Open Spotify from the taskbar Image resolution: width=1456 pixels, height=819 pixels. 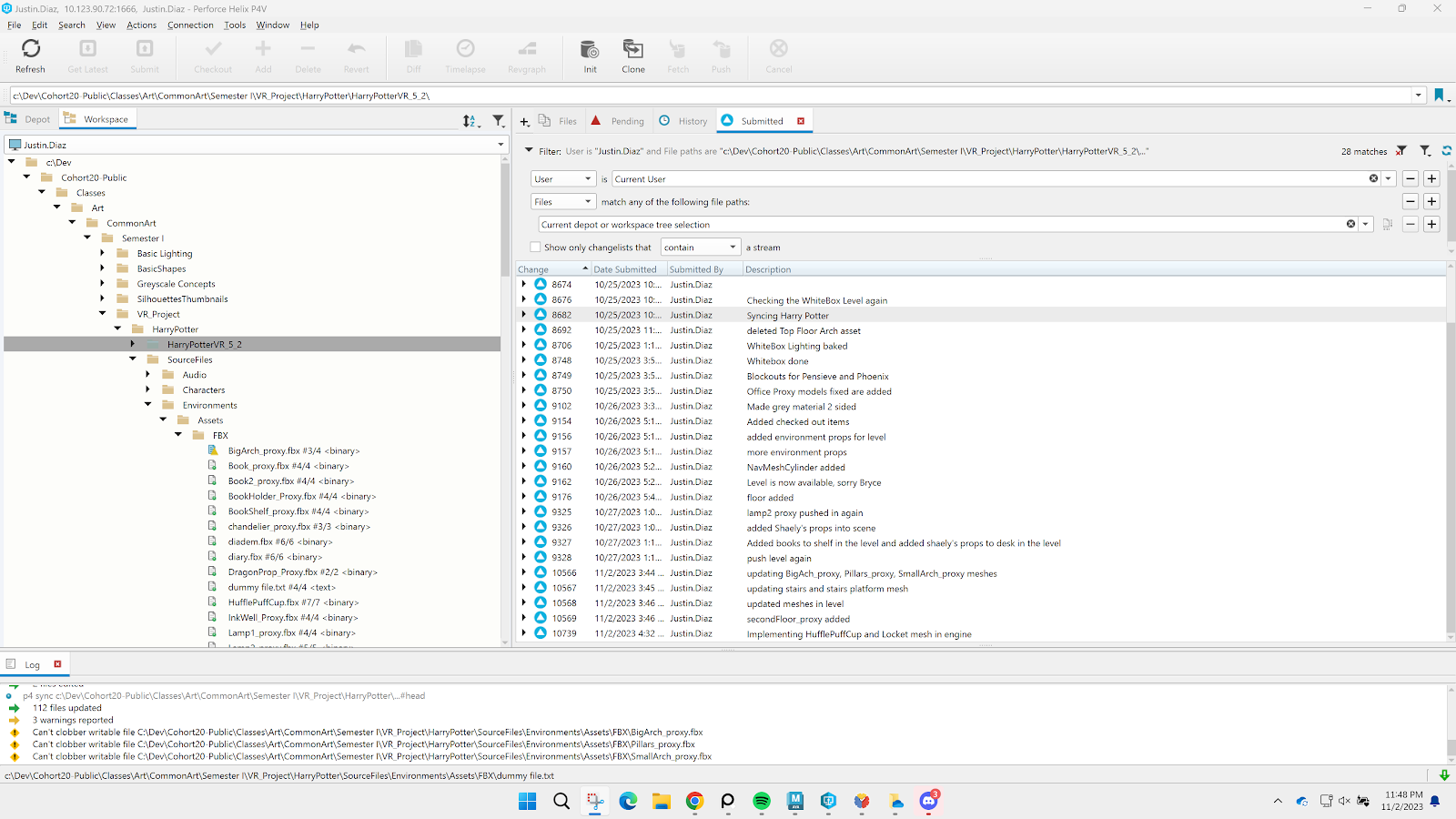tap(762, 801)
